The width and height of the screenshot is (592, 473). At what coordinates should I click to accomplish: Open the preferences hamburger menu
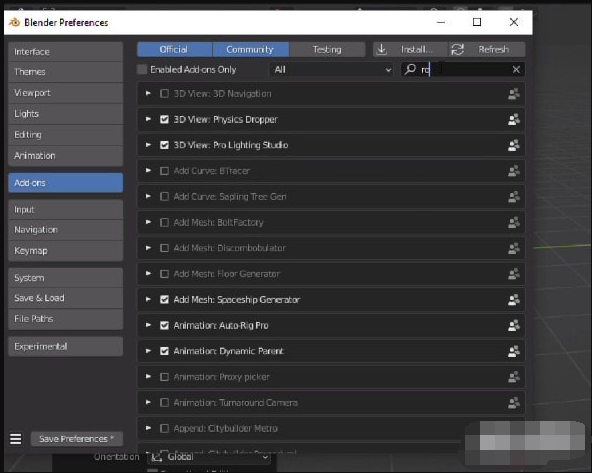15,439
